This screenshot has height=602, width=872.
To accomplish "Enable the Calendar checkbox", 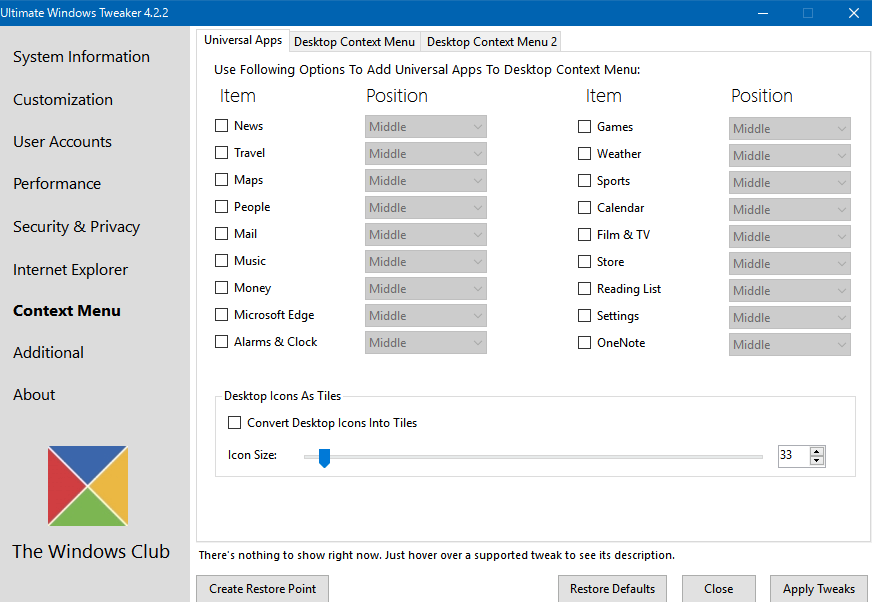I will click(584, 208).
